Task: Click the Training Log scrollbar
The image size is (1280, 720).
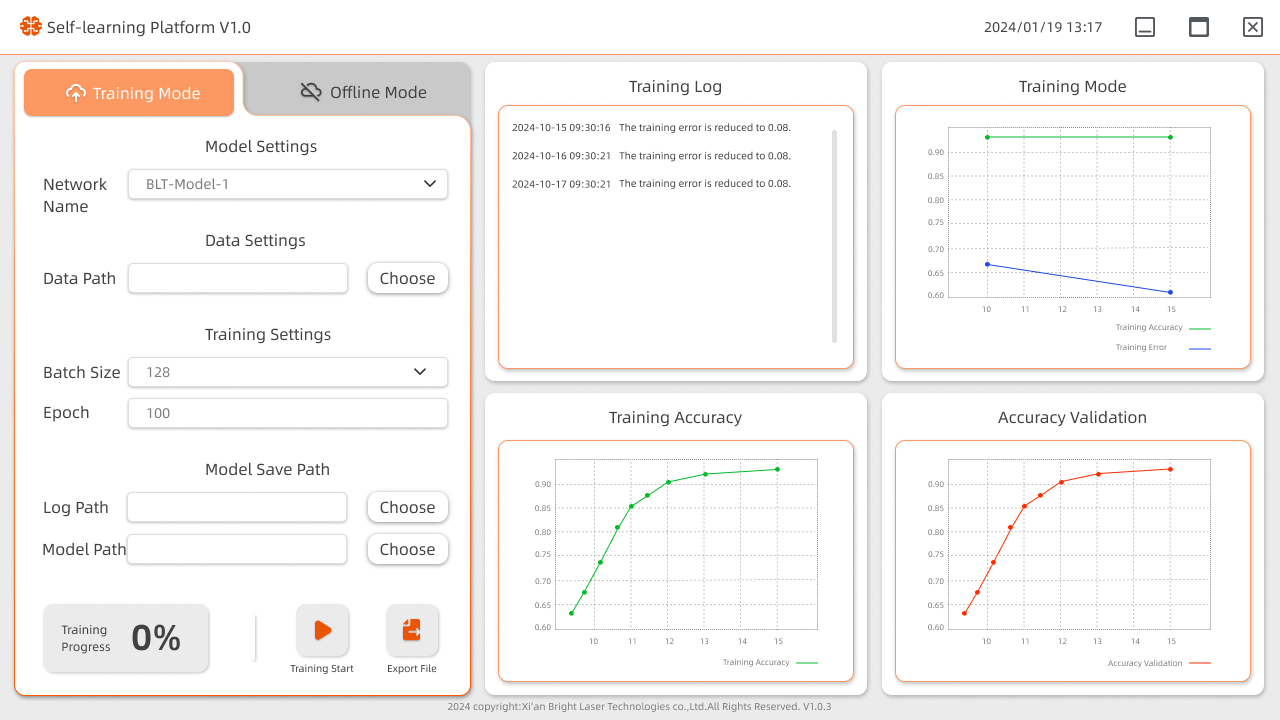Action: coord(835,237)
